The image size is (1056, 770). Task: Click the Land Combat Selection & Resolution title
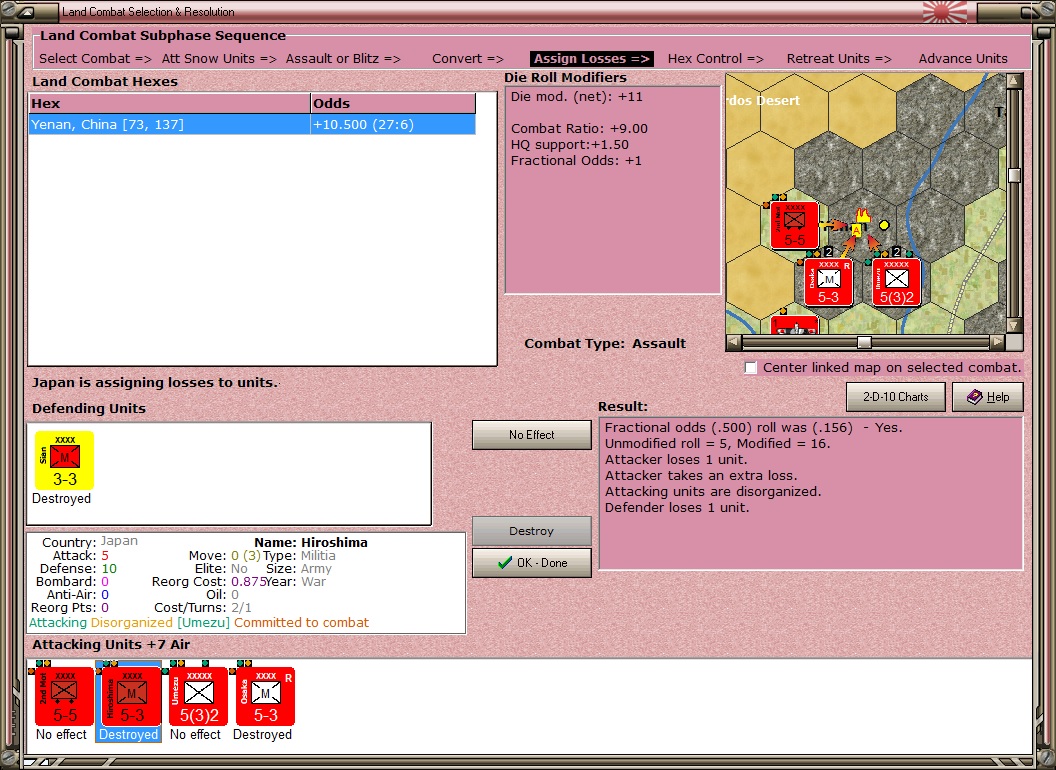tap(148, 11)
